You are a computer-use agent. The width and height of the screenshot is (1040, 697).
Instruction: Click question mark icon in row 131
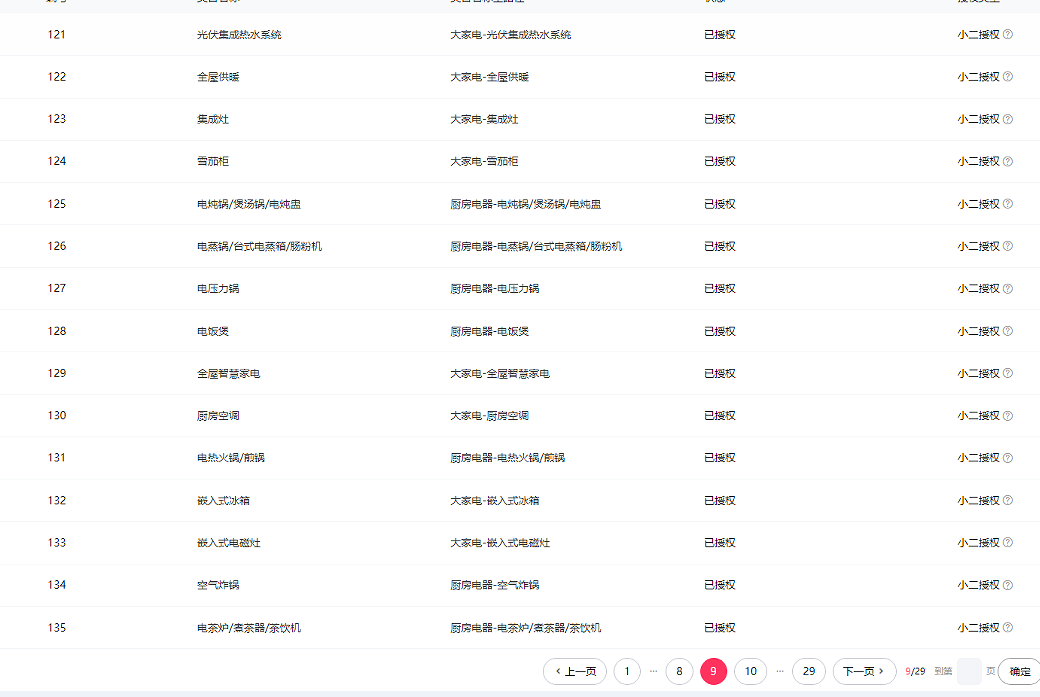[x=1008, y=458]
